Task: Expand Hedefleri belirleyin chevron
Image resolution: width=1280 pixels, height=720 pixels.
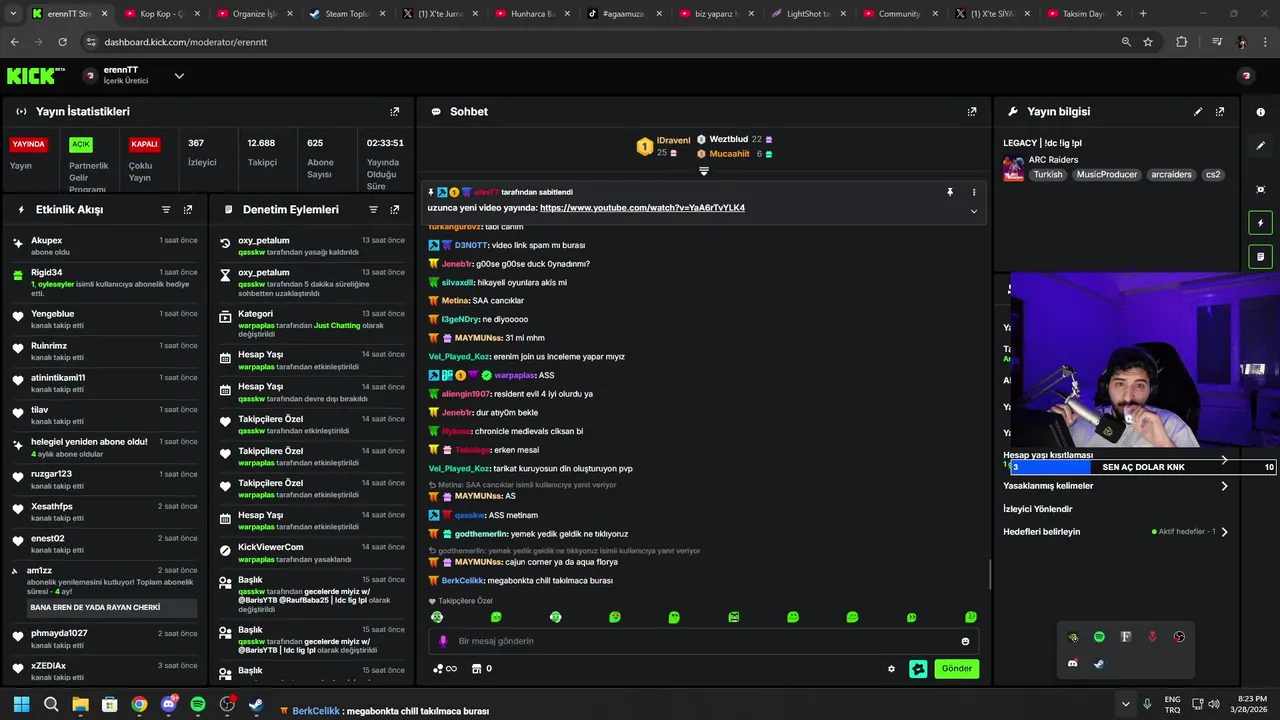Action: (1224, 532)
